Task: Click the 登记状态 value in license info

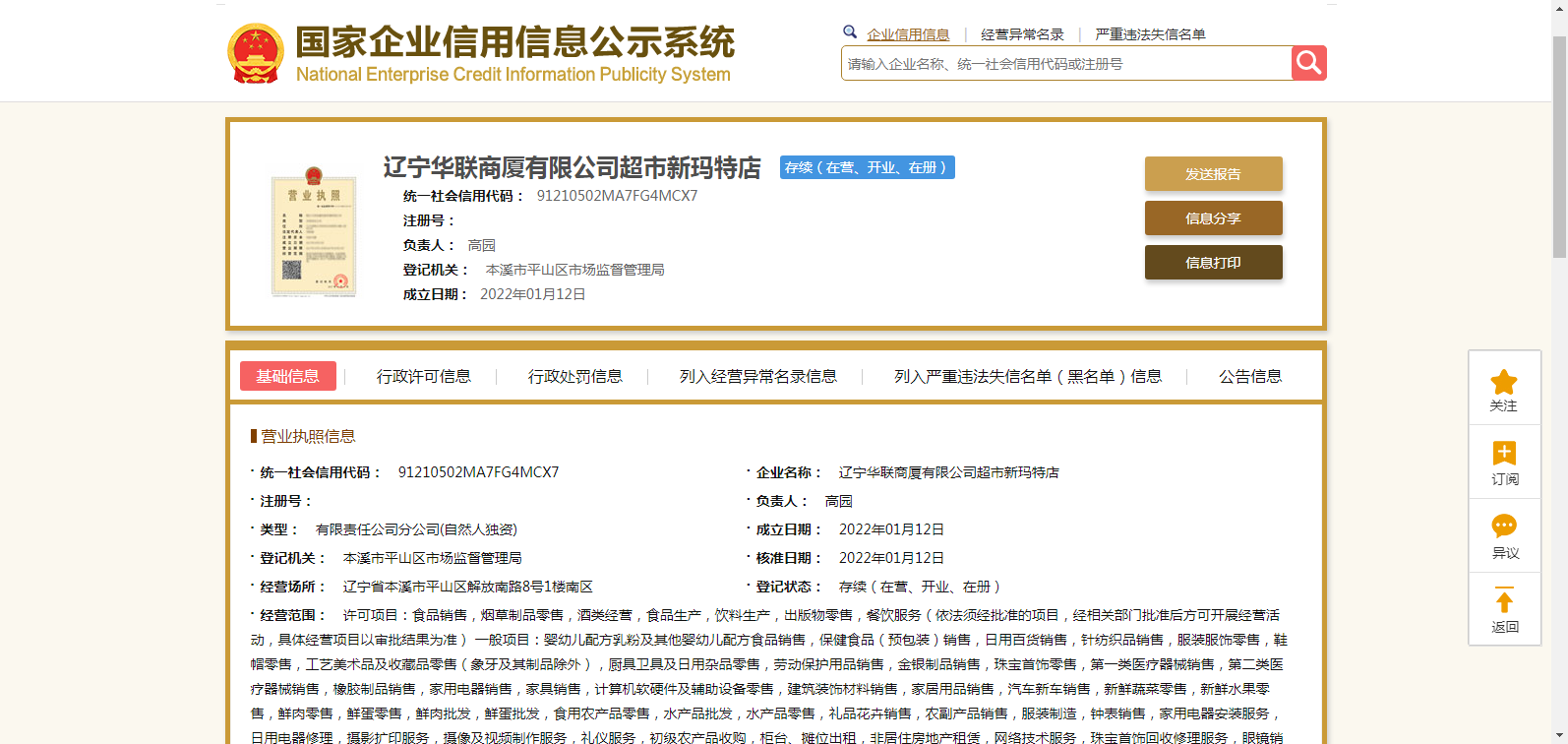Action: click(x=920, y=587)
